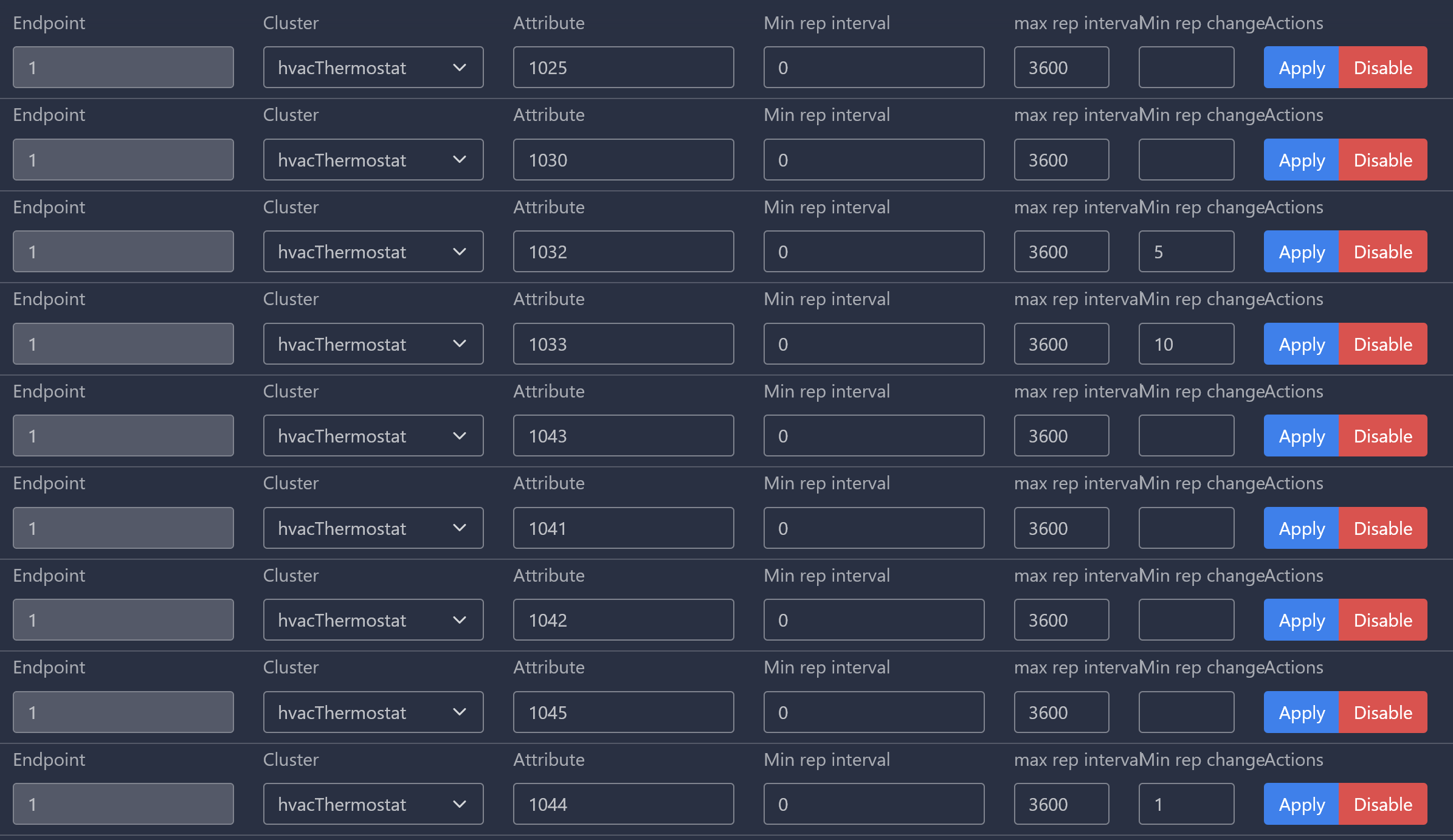The height and width of the screenshot is (840, 1453).
Task: Apply reporting settings for attribute 1043
Action: (x=1300, y=436)
